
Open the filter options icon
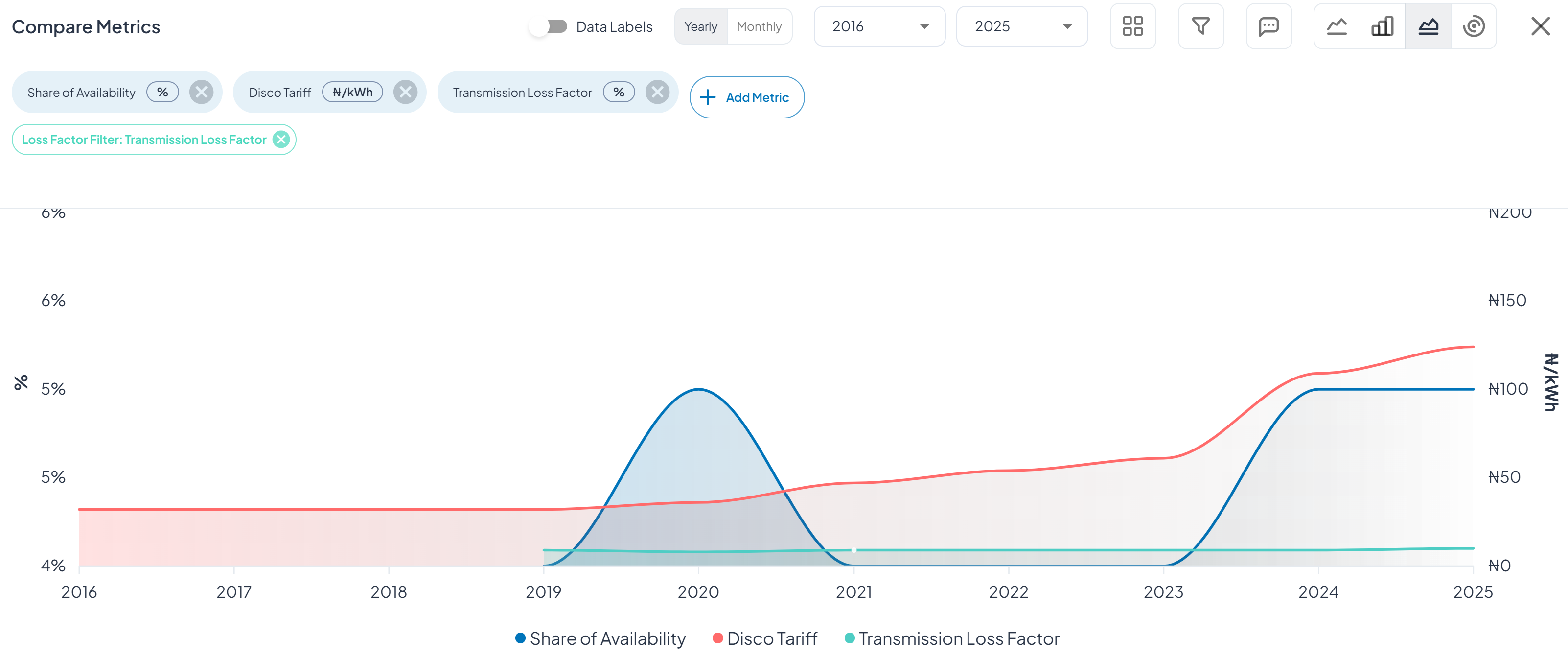click(x=1201, y=26)
